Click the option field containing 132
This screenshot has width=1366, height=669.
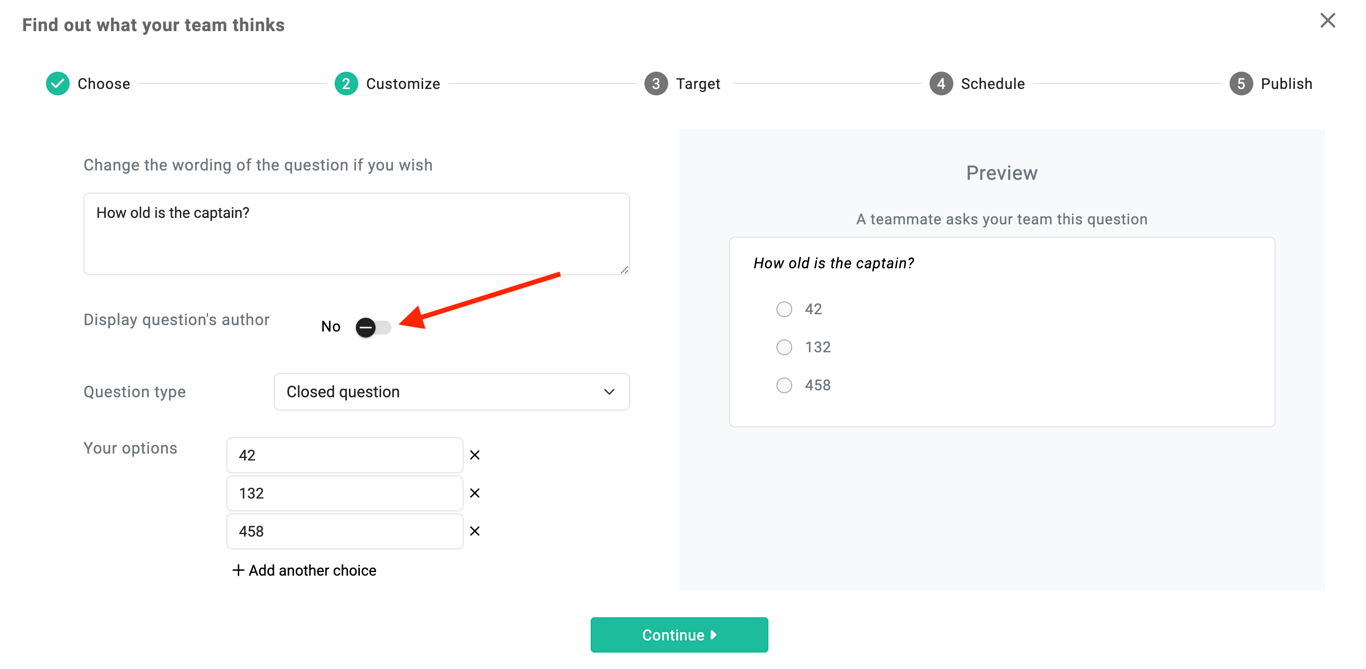(344, 493)
